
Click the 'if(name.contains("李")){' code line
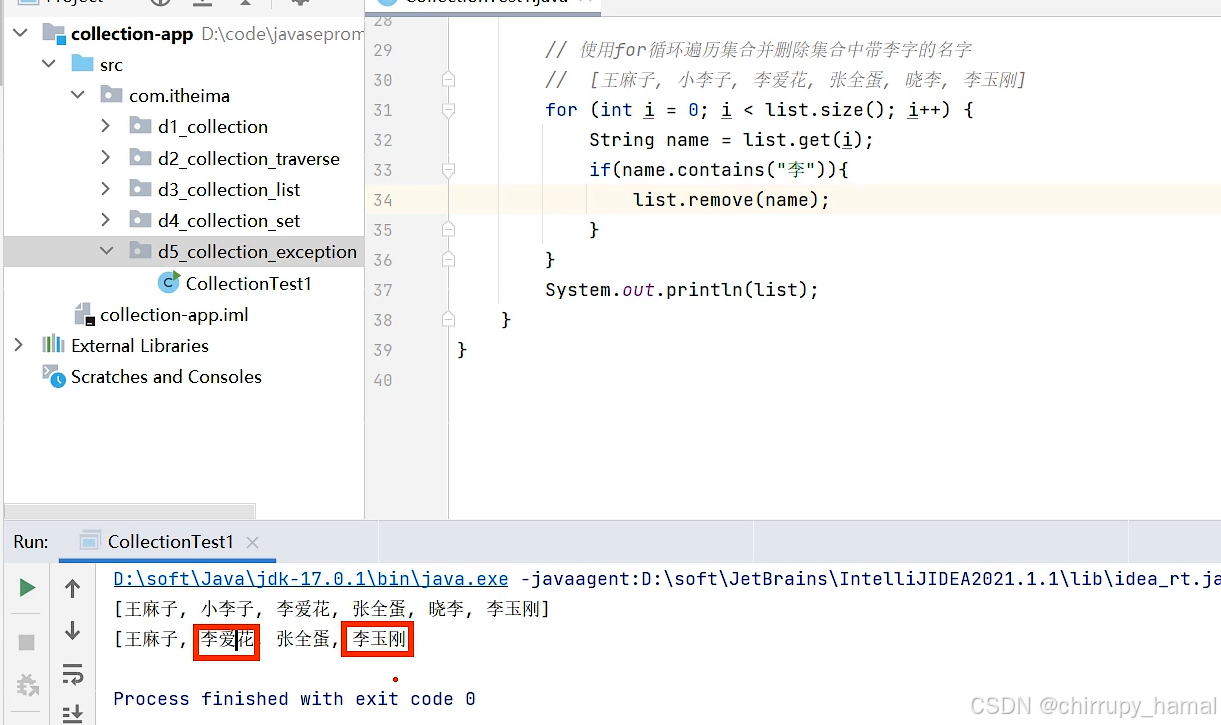tap(719, 170)
